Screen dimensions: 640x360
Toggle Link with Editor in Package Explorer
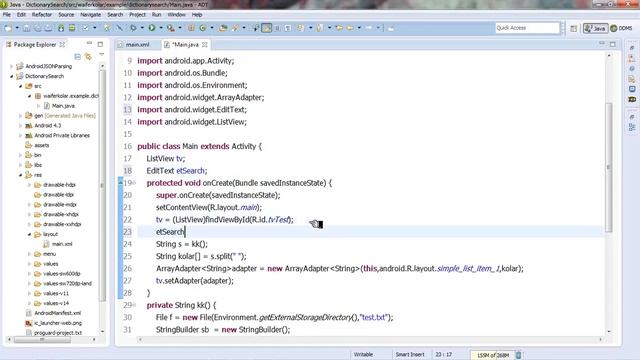click(x=88, y=56)
